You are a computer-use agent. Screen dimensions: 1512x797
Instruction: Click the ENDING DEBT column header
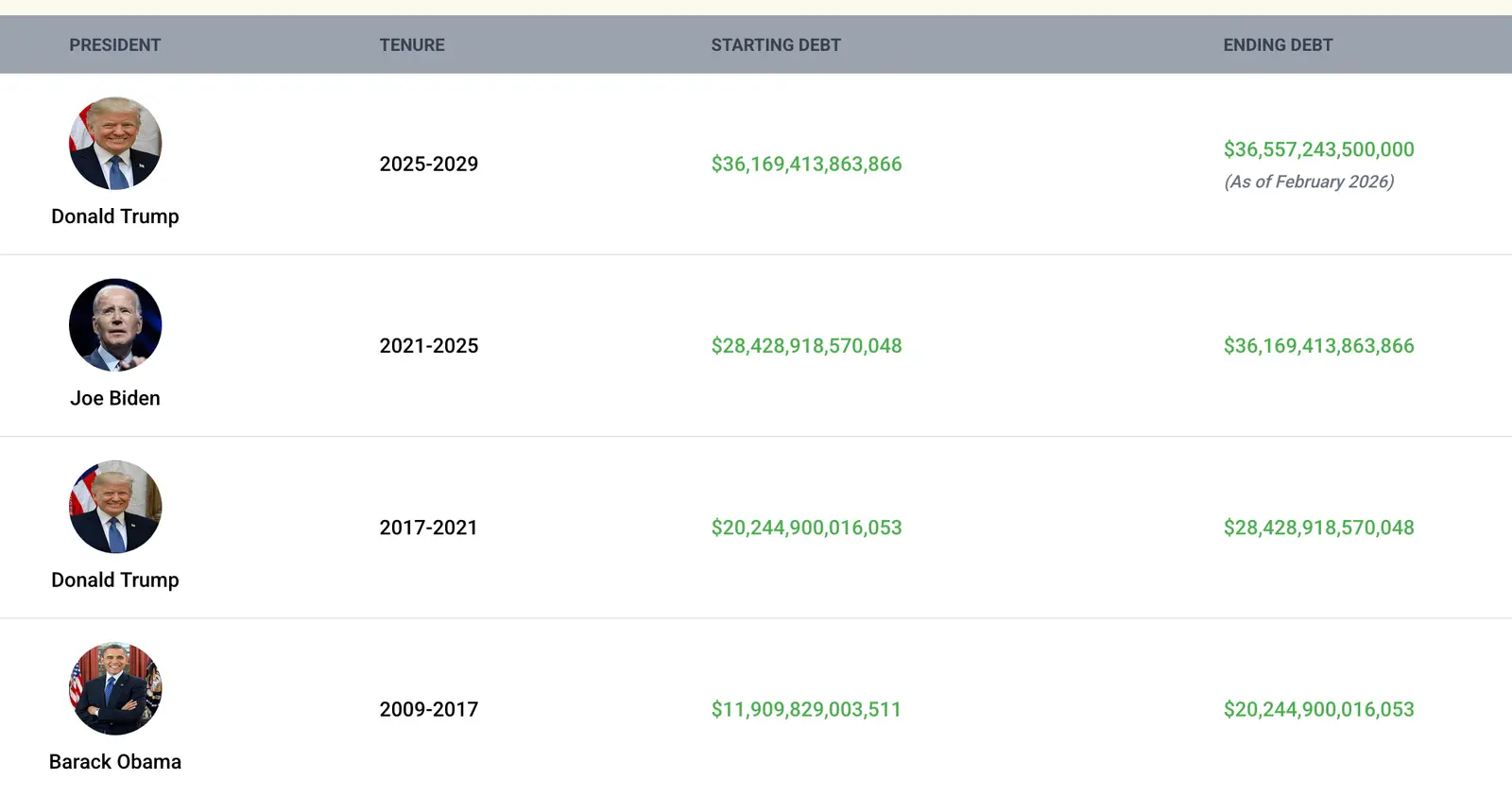click(x=1278, y=45)
